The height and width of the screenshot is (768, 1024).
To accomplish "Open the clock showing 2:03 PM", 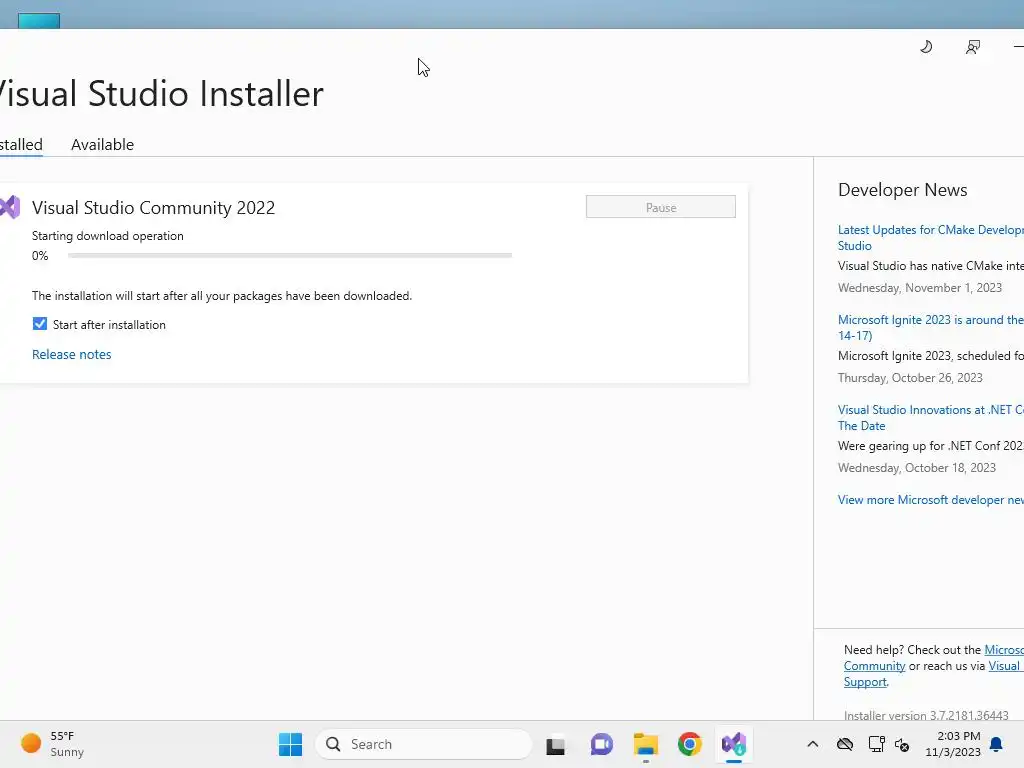I will (x=953, y=744).
